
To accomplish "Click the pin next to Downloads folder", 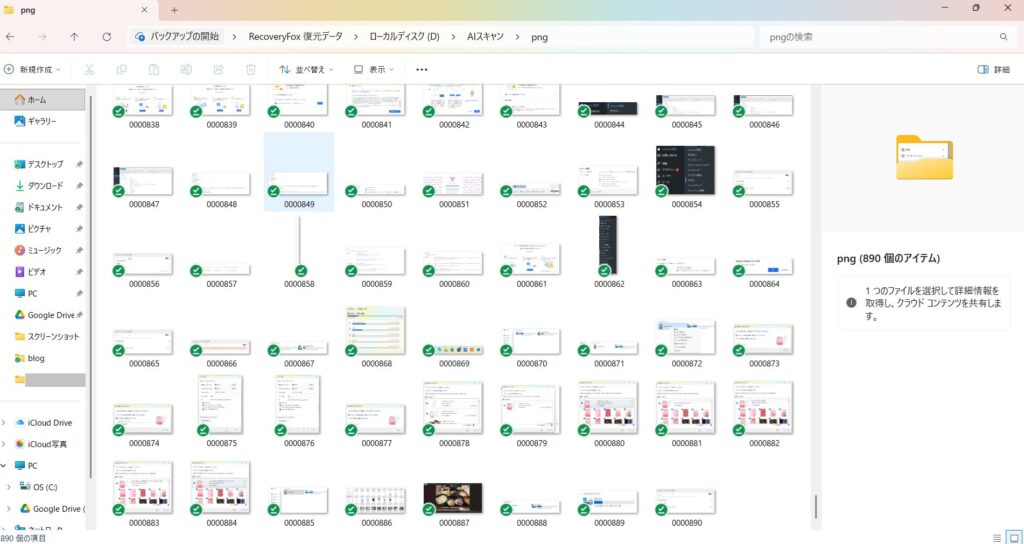I will point(79,186).
